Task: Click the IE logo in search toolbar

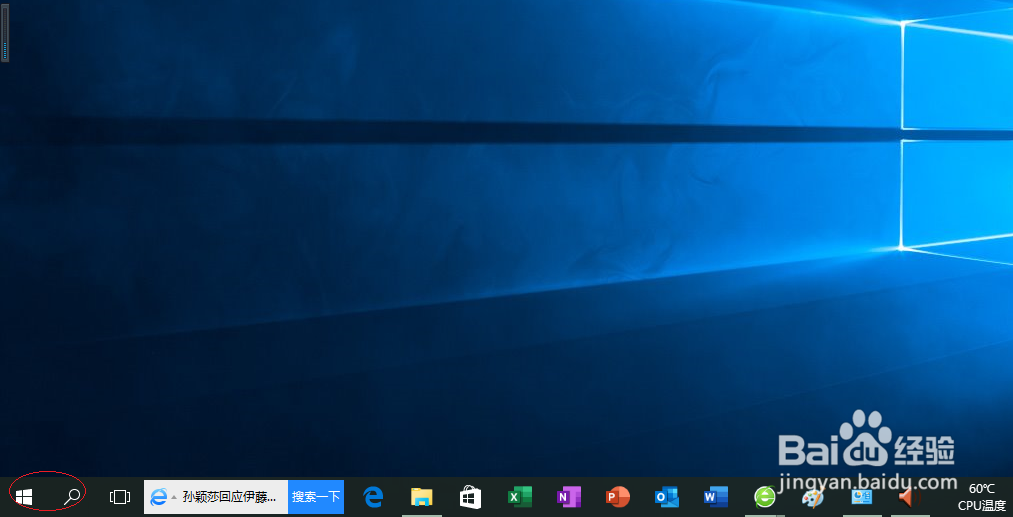Action: coord(158,497)
